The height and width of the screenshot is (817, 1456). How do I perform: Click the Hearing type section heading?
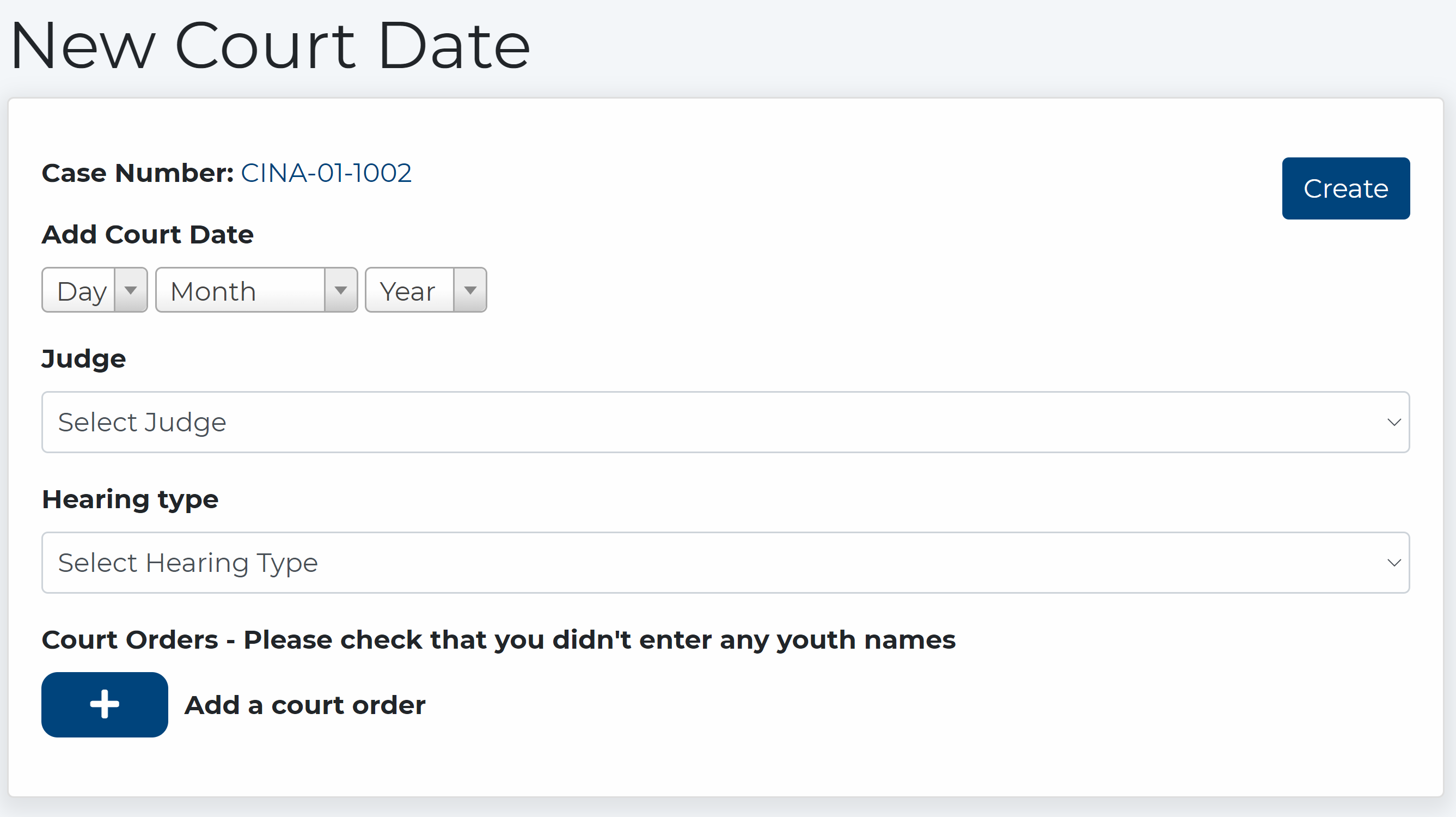(x=130, y=499)
